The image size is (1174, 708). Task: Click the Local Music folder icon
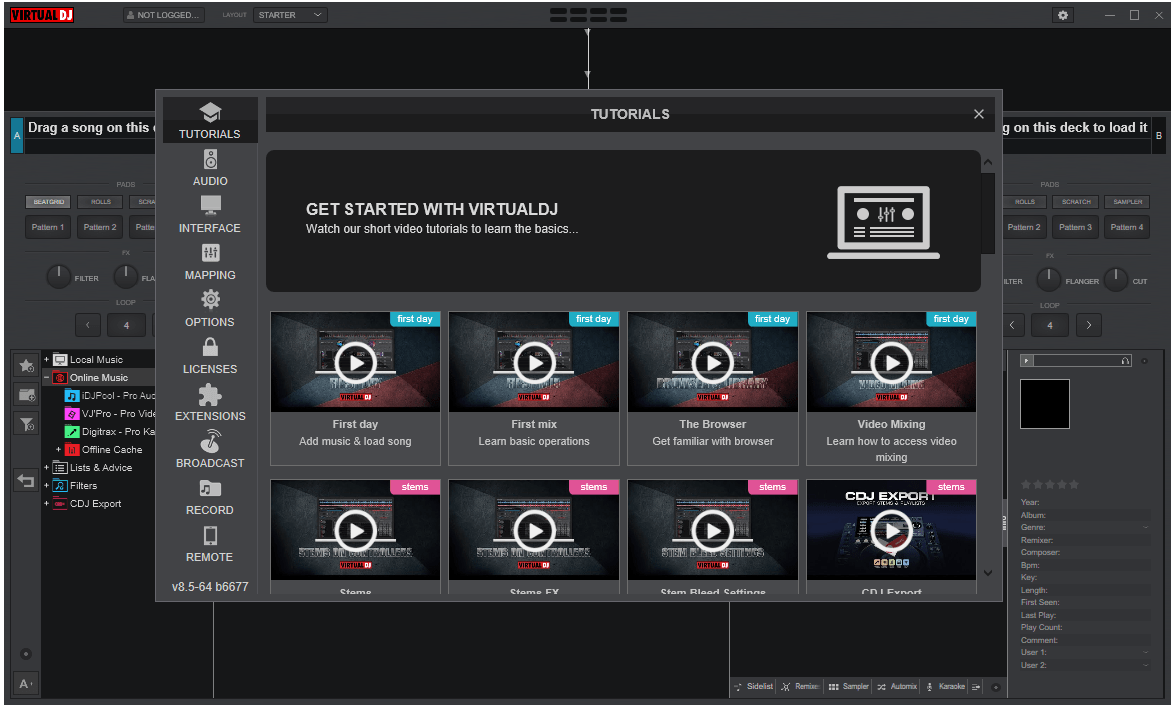click(x=60, y=360)
